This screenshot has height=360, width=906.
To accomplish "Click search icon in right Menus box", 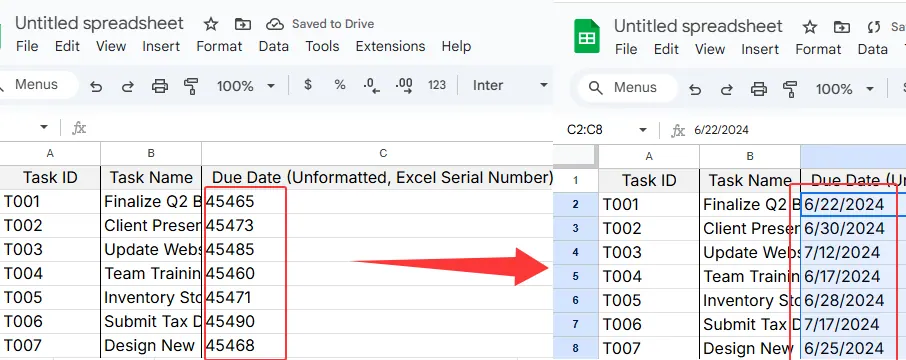I will tap(595, 88).
